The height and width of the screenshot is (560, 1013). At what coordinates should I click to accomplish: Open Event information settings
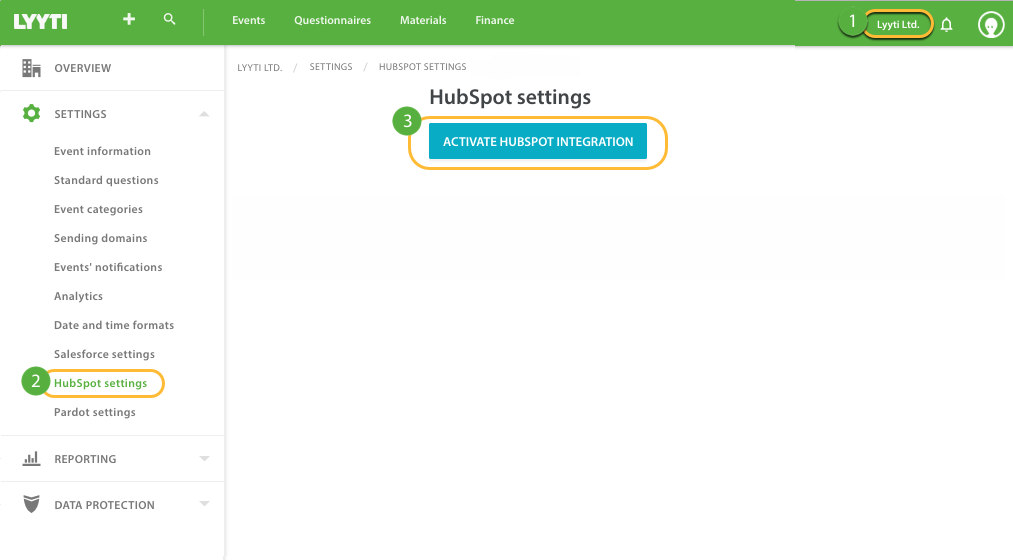102,151
